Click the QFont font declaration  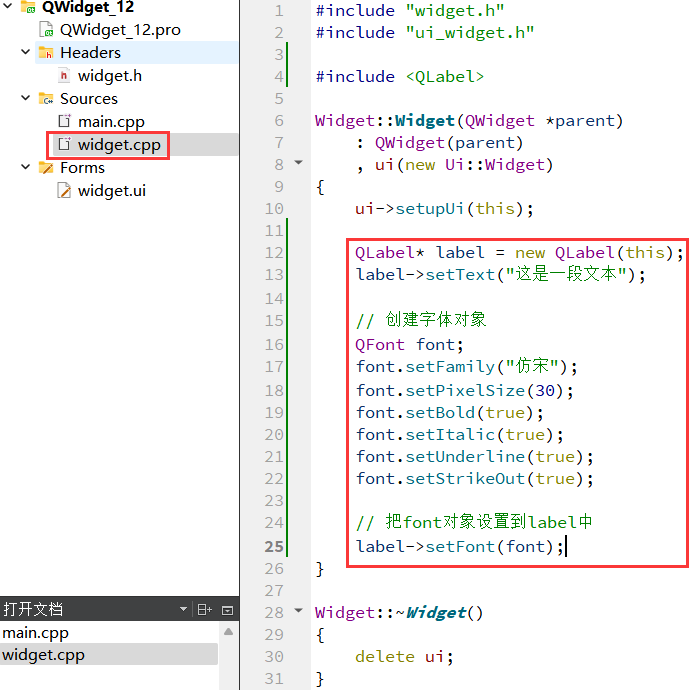pos(409,345)
